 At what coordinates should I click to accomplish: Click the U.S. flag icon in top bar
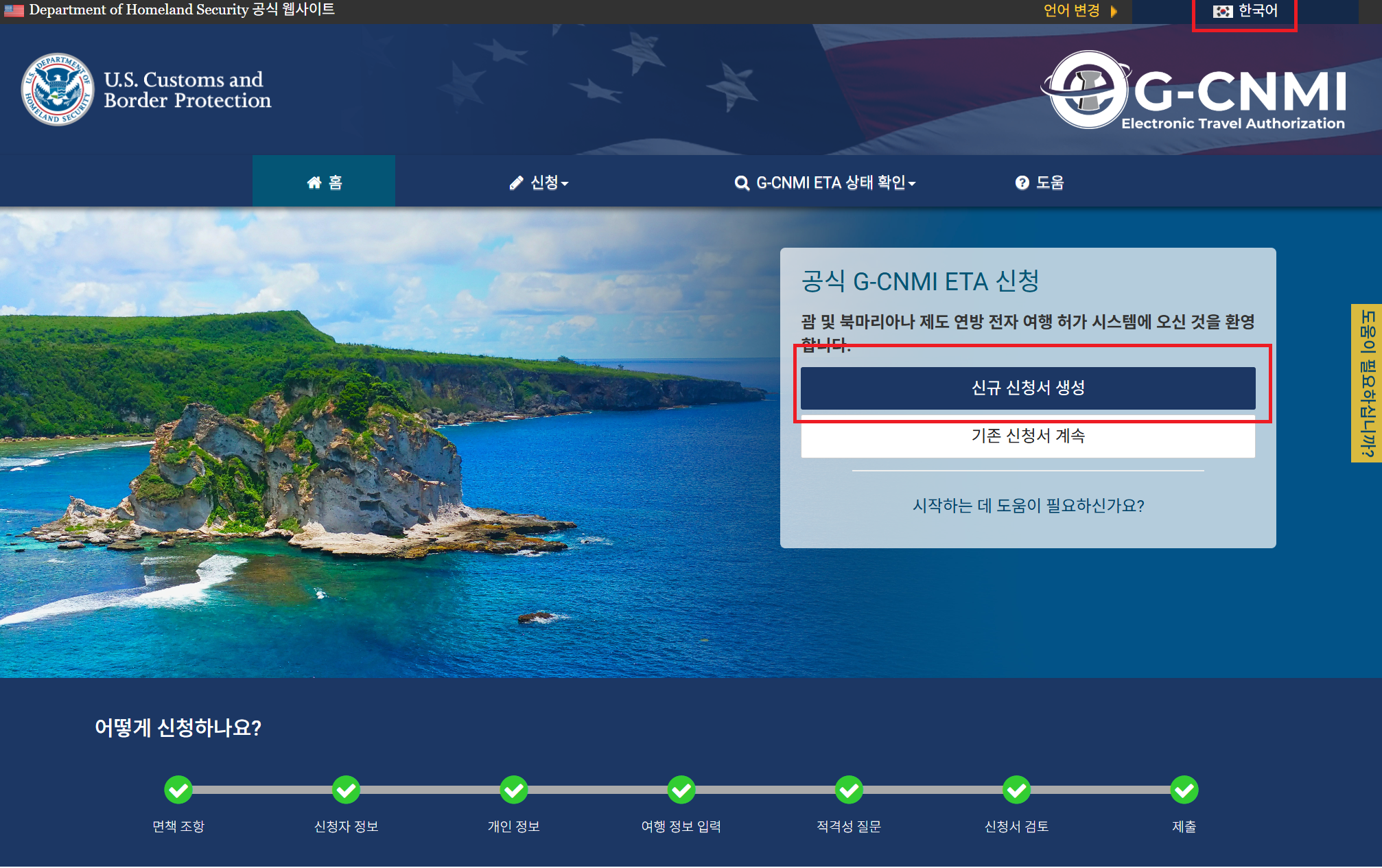point(14,10)
